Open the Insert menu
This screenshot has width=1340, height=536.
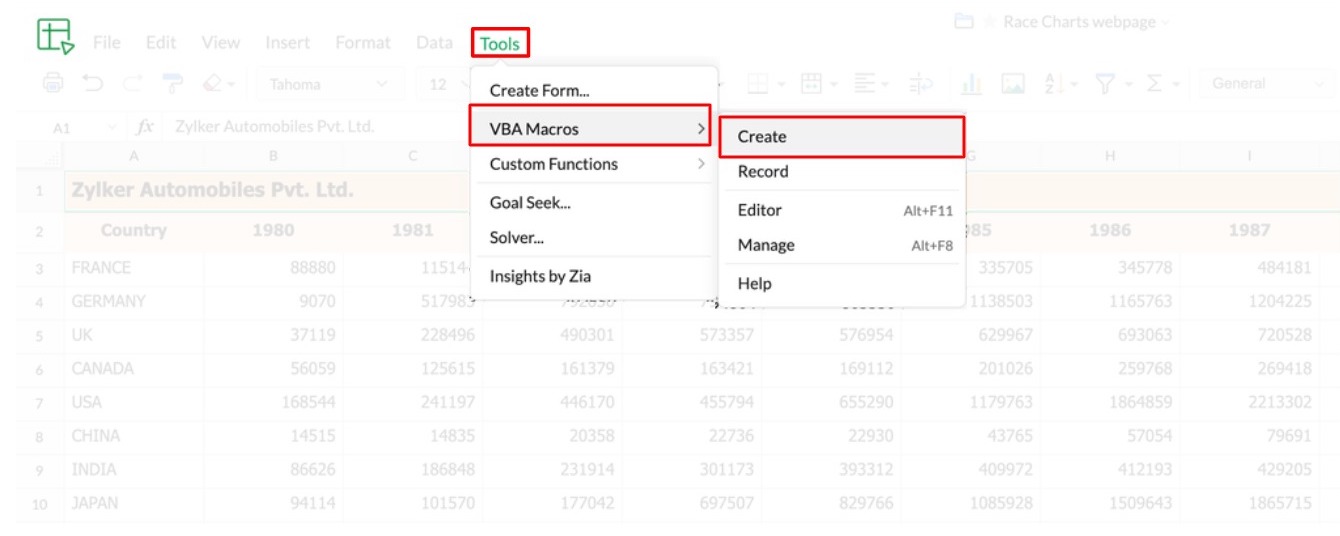(x=287, y=43)
